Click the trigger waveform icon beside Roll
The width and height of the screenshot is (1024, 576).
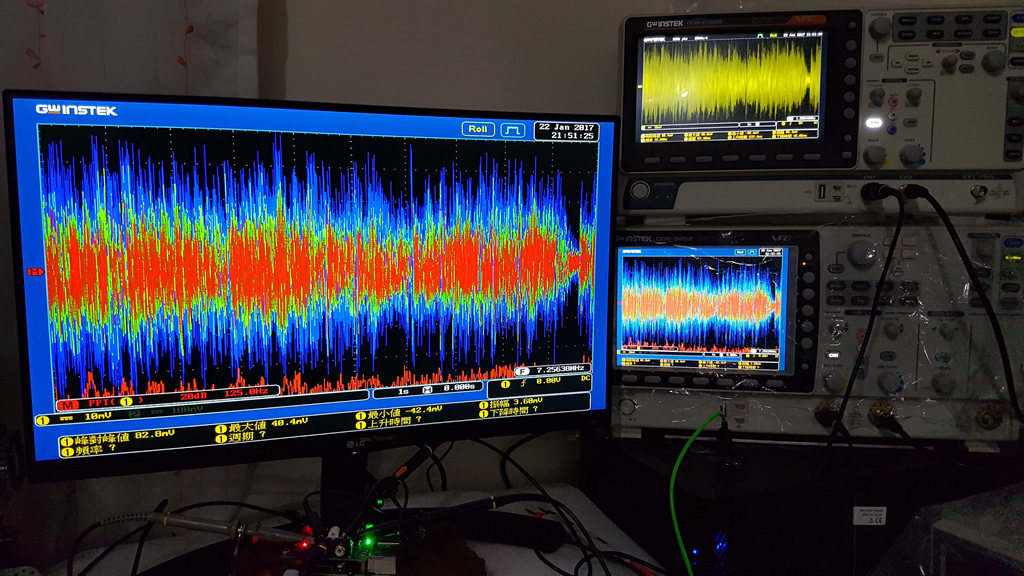513,130
